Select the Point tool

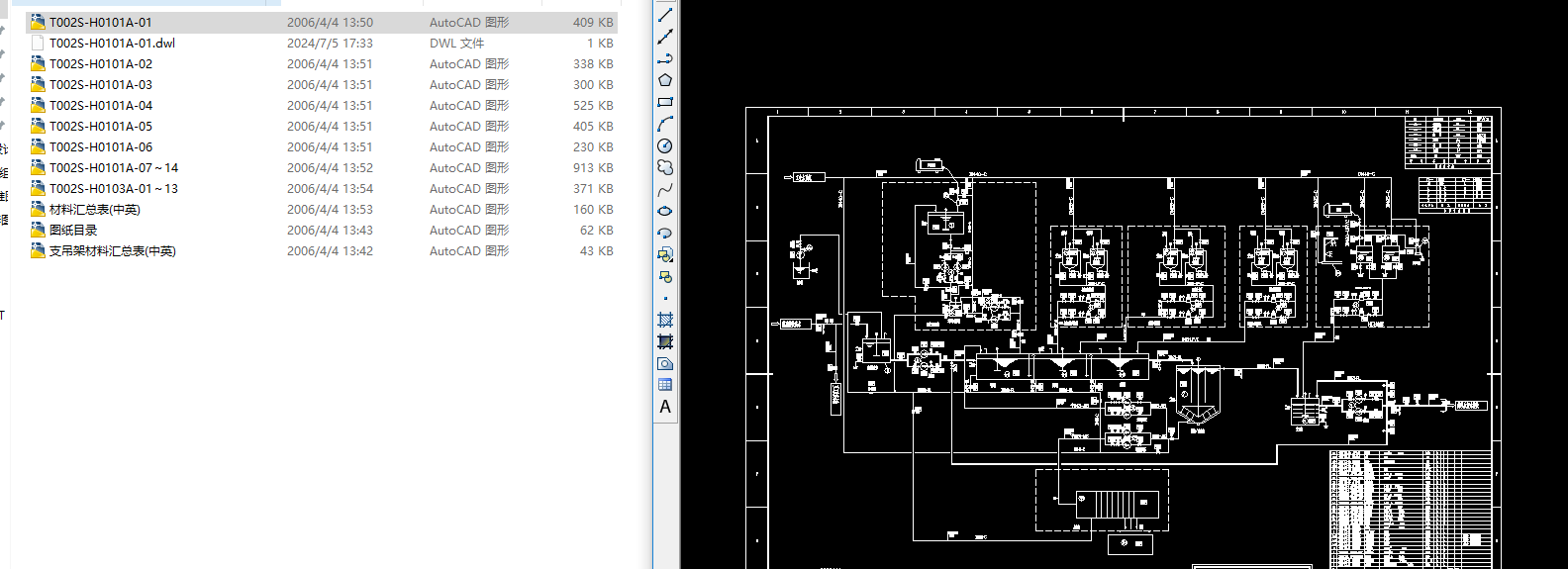pyautogui.click(x=665, y=298)
